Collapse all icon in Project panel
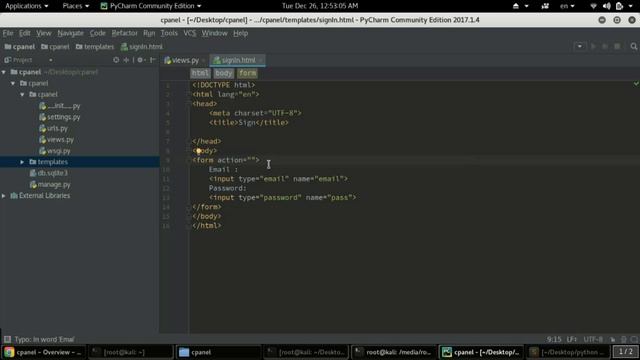This screenshot has width=640, height=360. click(126, 60)
